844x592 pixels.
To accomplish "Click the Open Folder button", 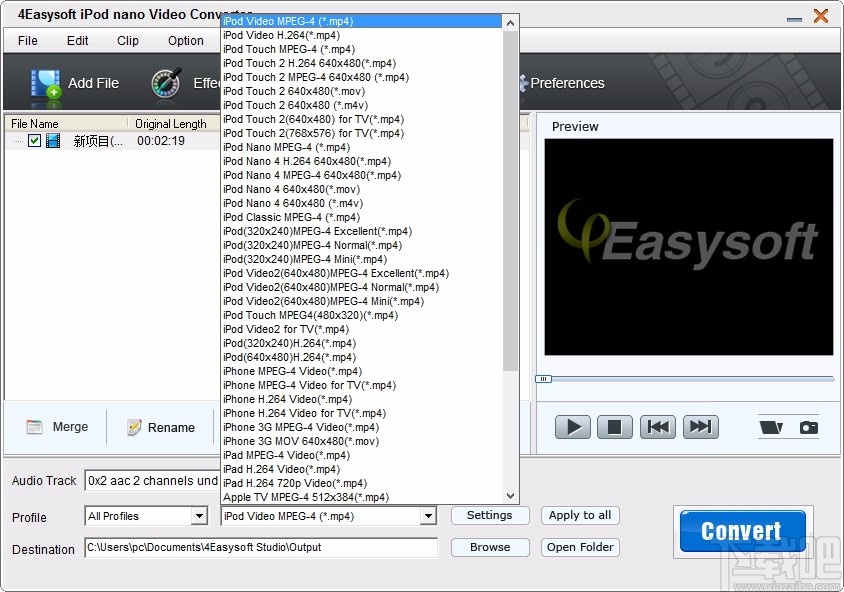I will click(x=579, y=547).
